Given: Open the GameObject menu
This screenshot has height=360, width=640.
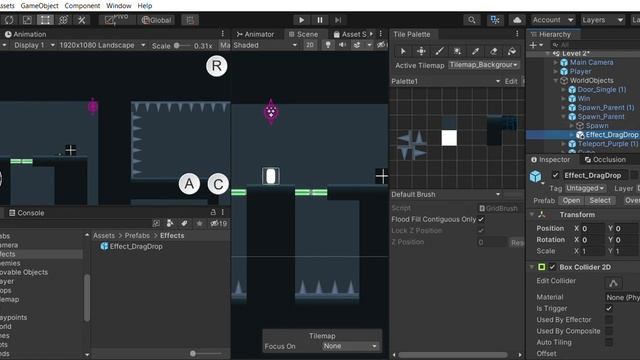Looking at the screenshot, I should coord(39,6).
